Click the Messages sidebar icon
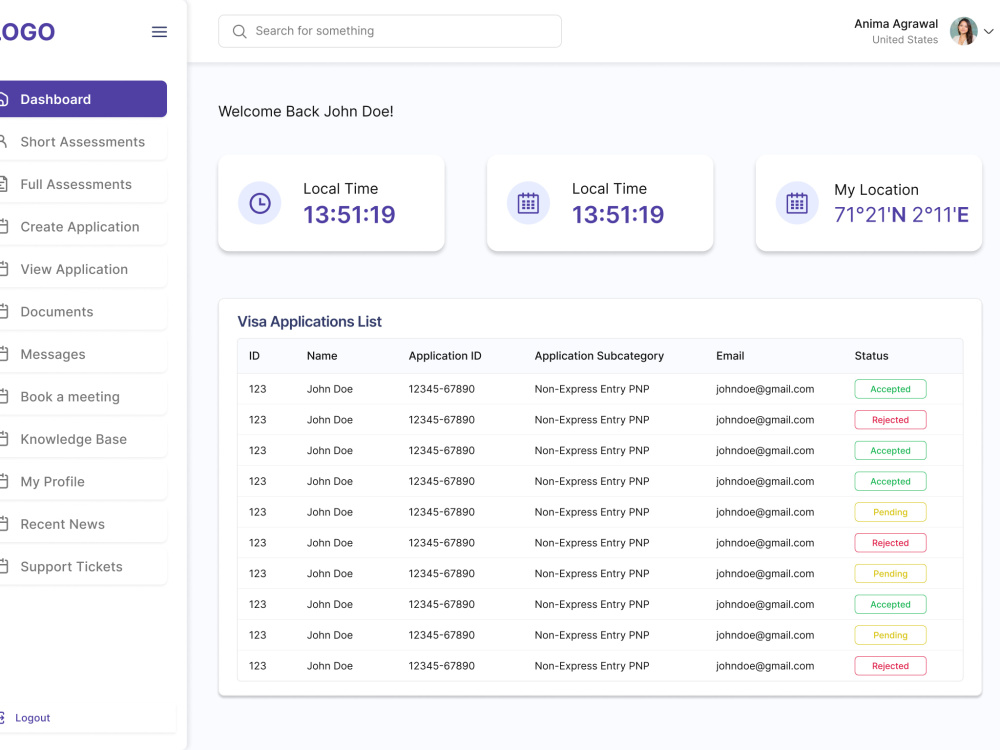Image resolution: width=1000 pixels, height=750 pixels. click(x=3, y=354)
